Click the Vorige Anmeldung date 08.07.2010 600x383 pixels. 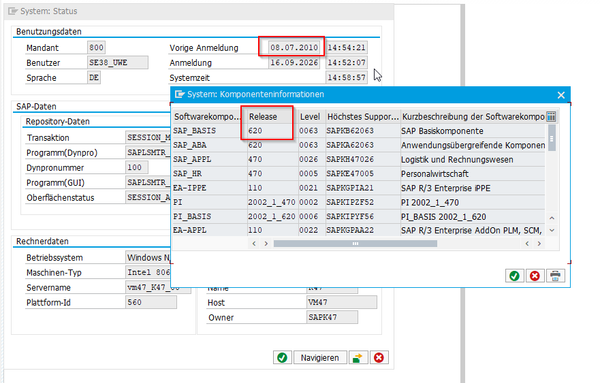point(294,47)
